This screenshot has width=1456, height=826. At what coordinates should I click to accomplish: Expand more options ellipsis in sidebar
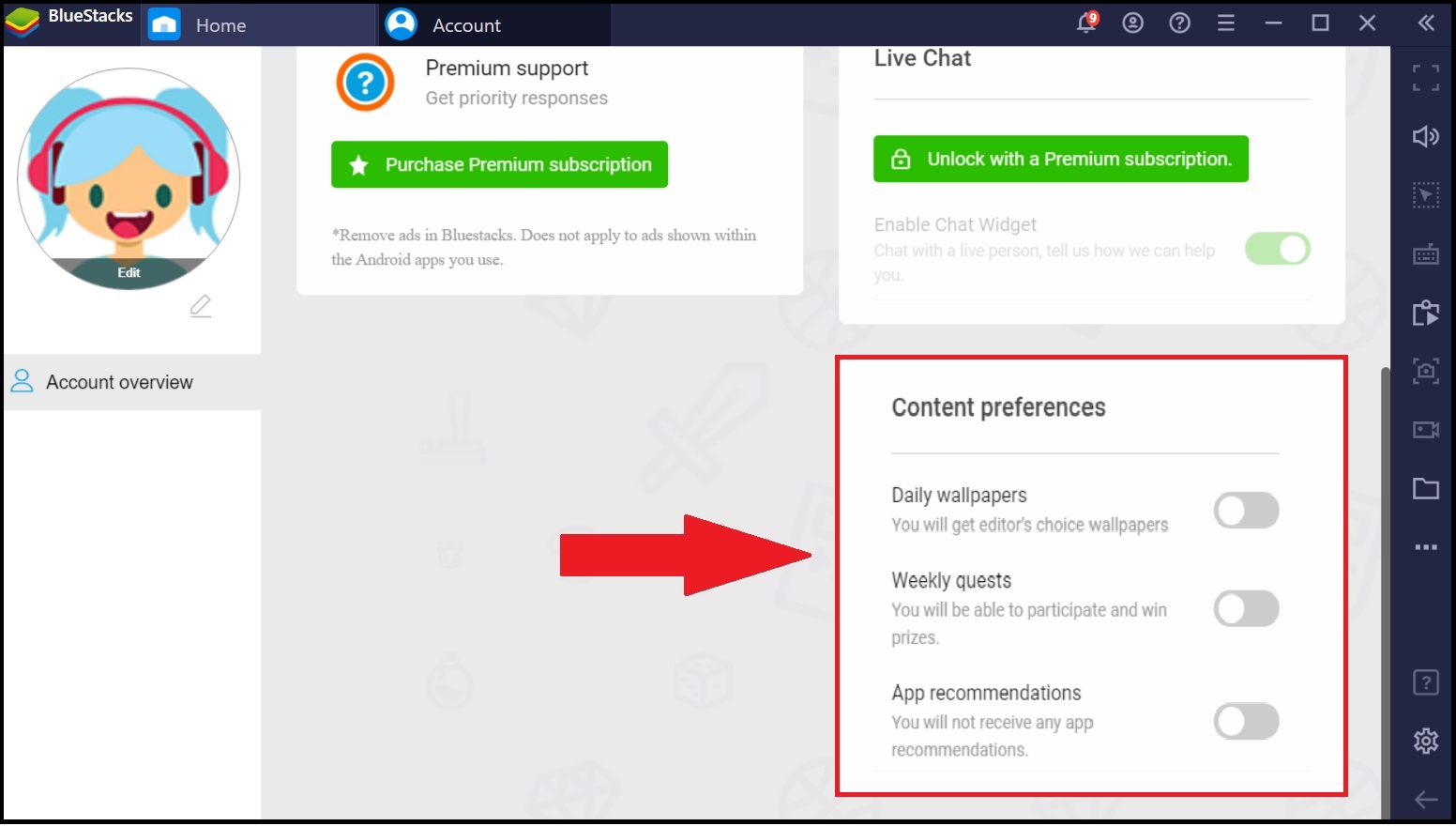click(1426, 547)
